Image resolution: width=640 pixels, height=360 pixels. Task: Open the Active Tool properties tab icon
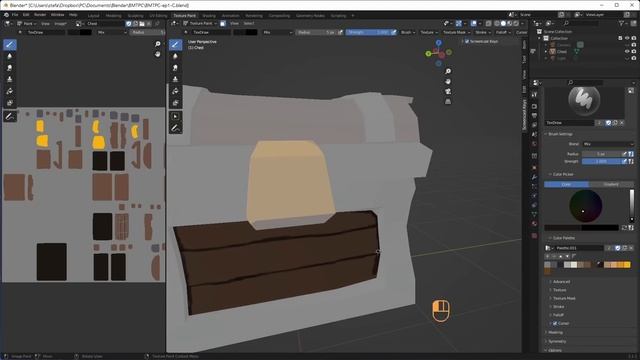[534, 95]
